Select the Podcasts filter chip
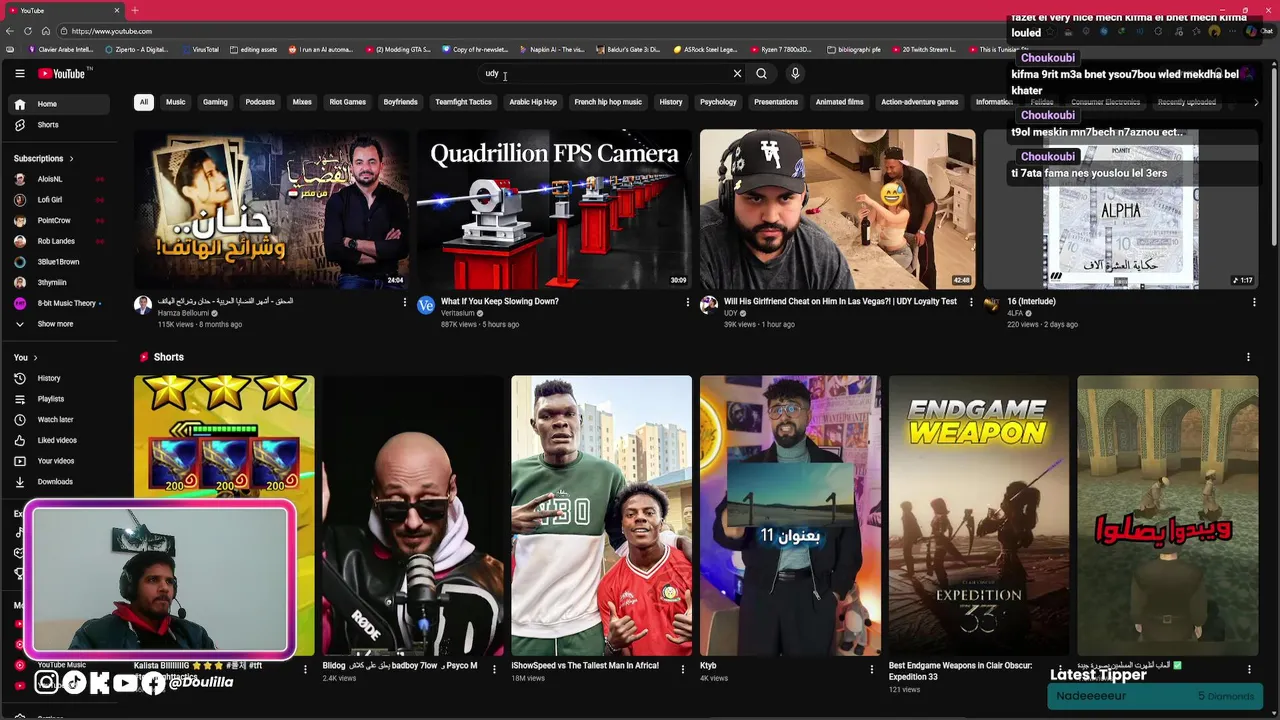 260,102
